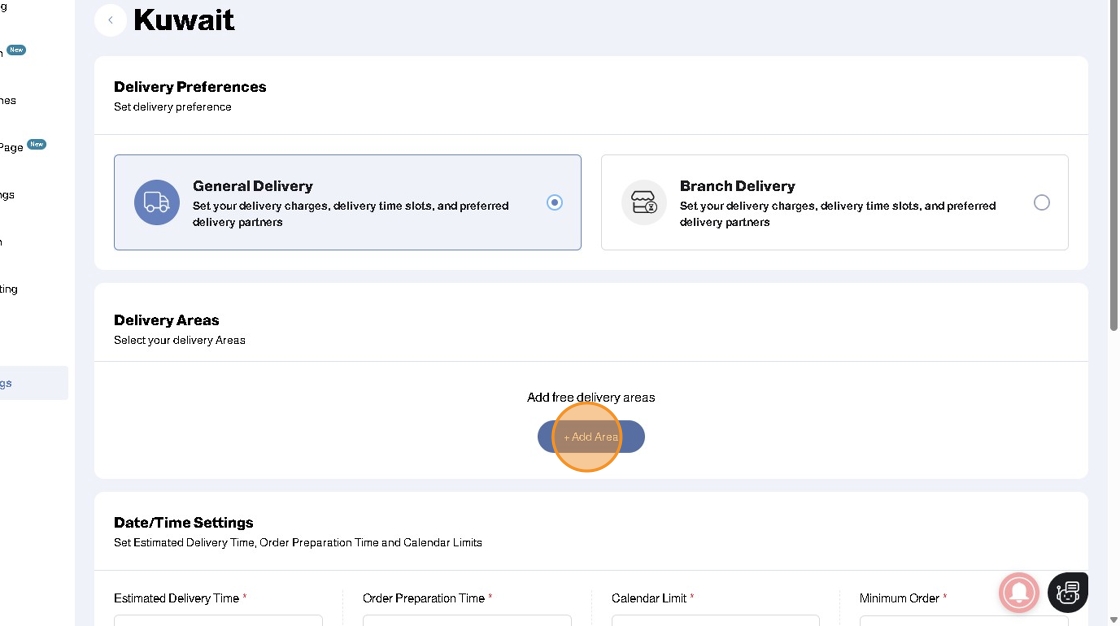Viewport: 1120px width, 626px height.
Task: Click the Minimum Order field
Action: point(964,620)
